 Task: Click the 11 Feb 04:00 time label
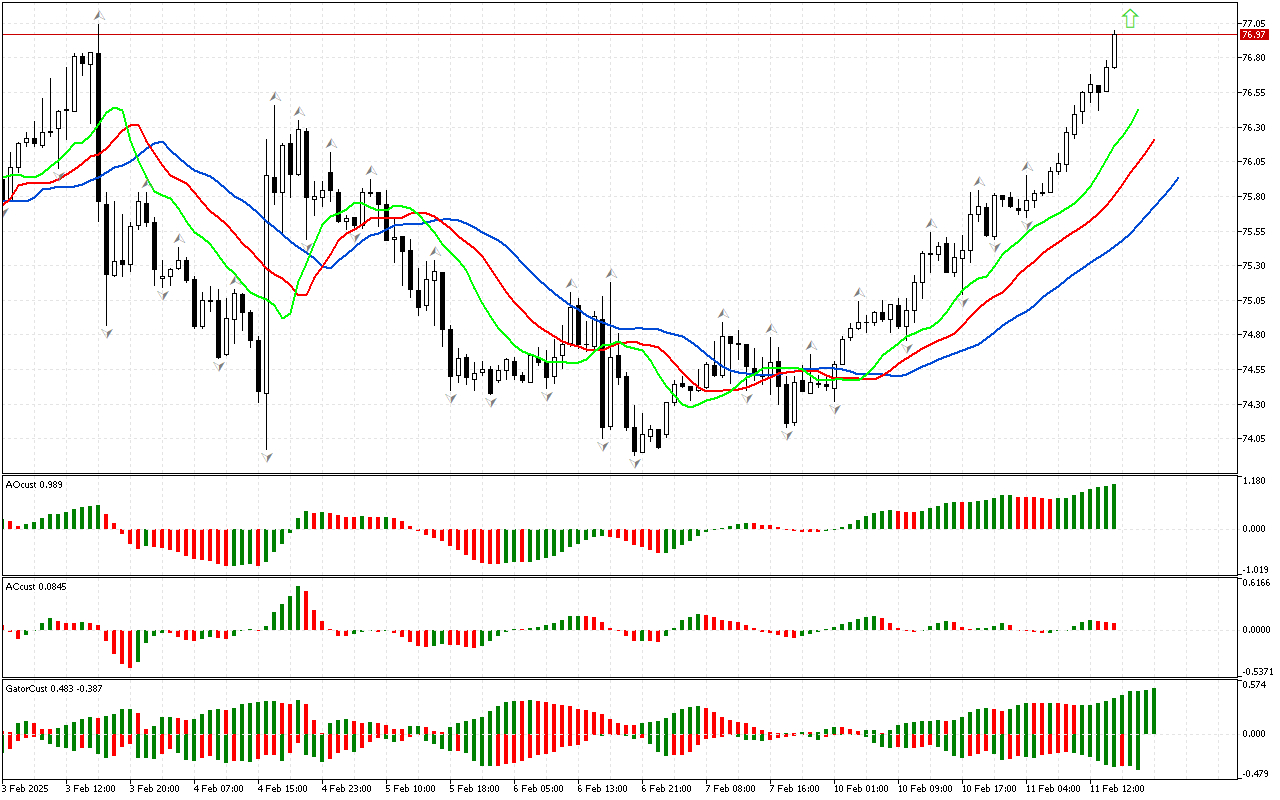tap(1052, 789)
